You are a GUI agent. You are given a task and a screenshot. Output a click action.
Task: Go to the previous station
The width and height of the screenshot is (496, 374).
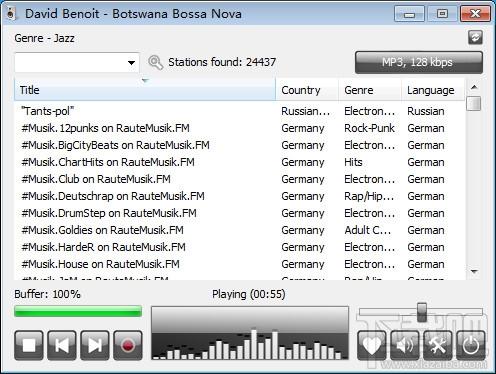(x=62, y=345)
